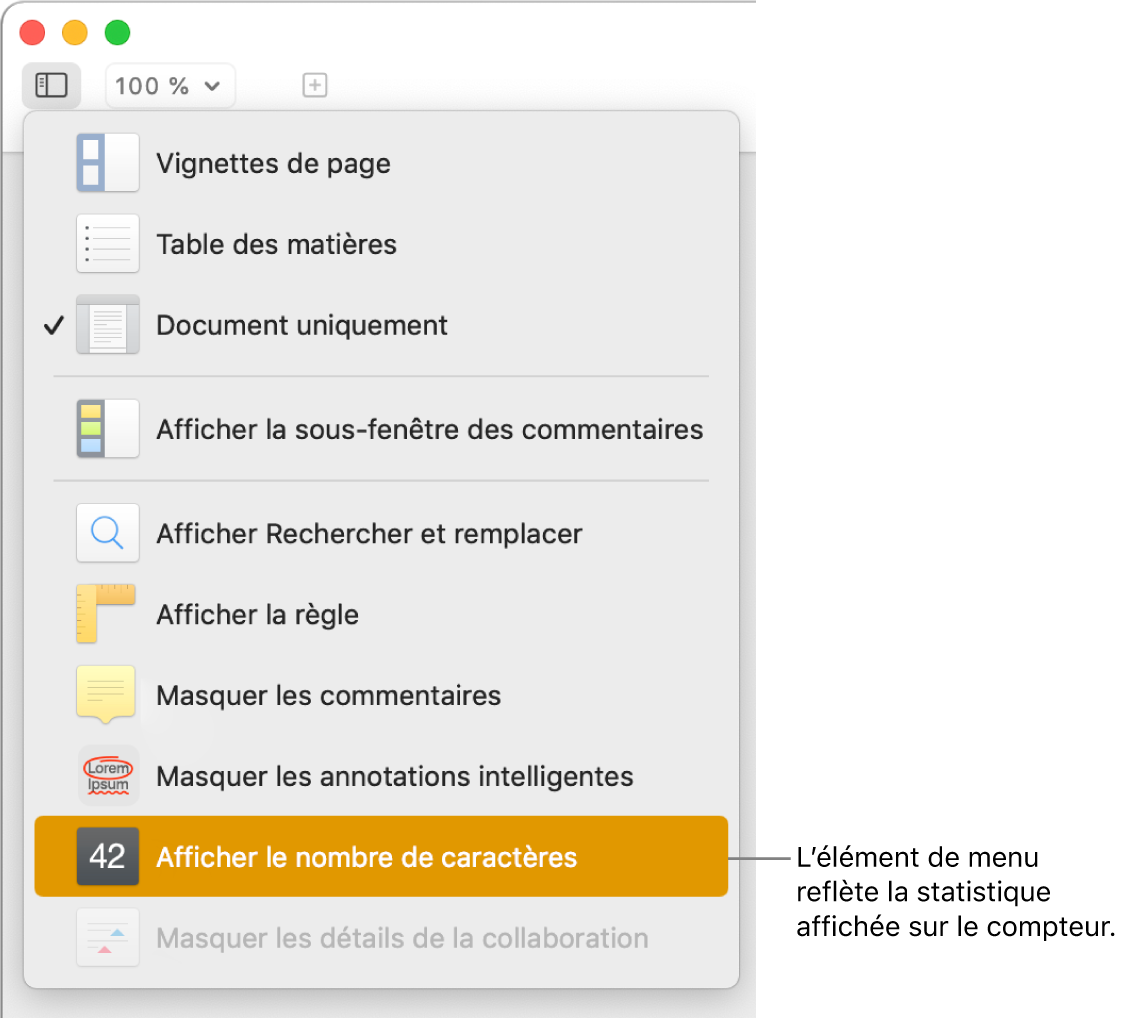
Task: Select Afficher le nombre de caractères
Action: tap(381, 856)
